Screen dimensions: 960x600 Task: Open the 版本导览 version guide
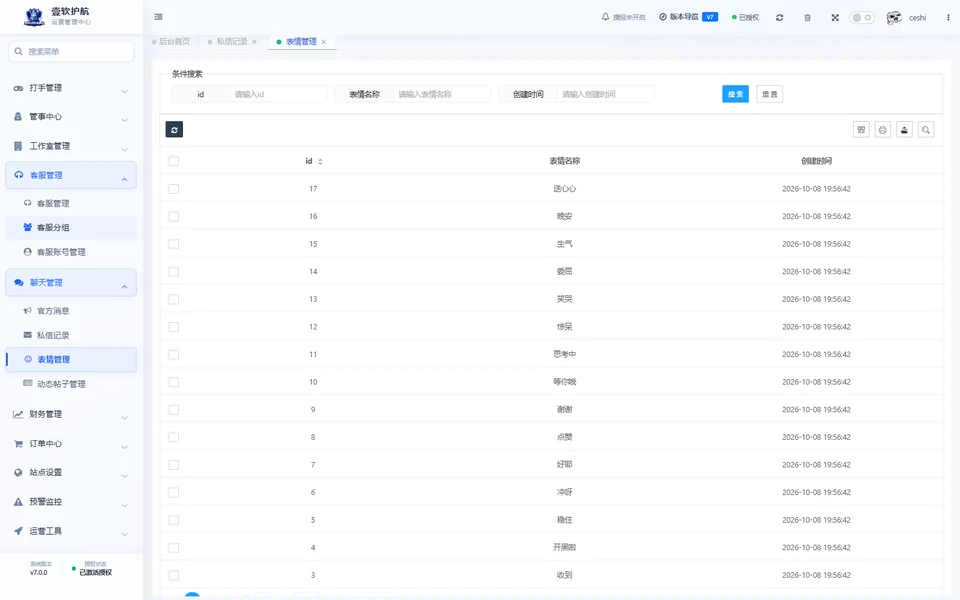tap(688, 17)
